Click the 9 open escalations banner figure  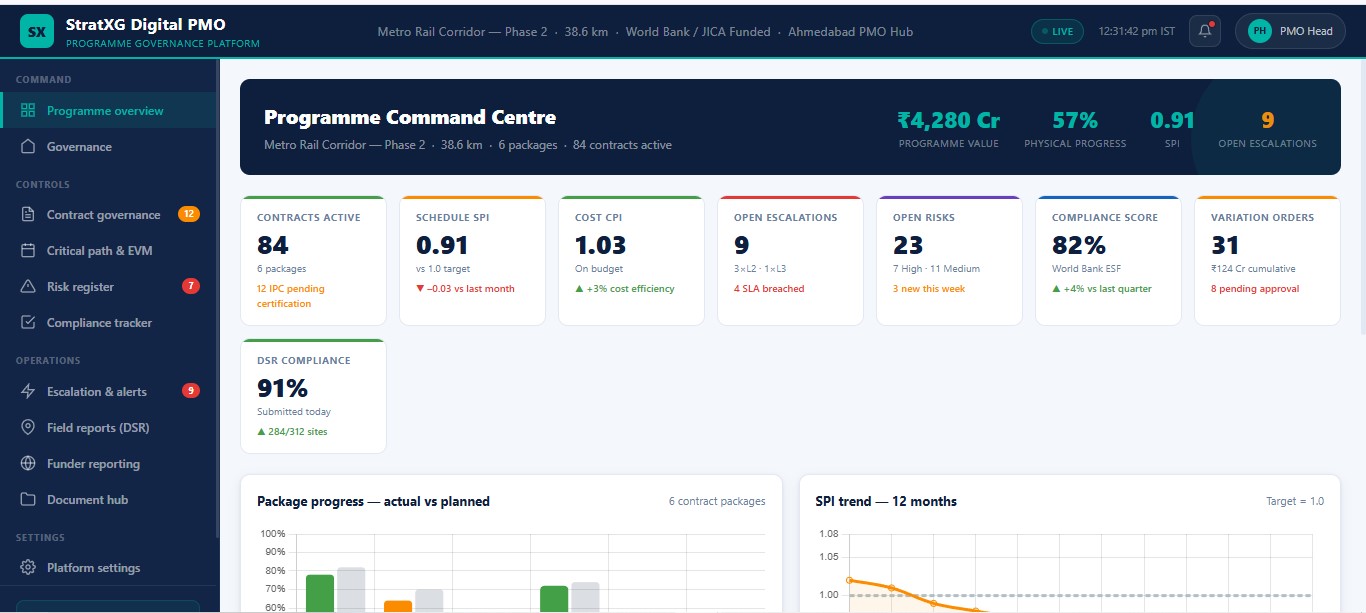pyautogui.click(x=1267, y=121)
